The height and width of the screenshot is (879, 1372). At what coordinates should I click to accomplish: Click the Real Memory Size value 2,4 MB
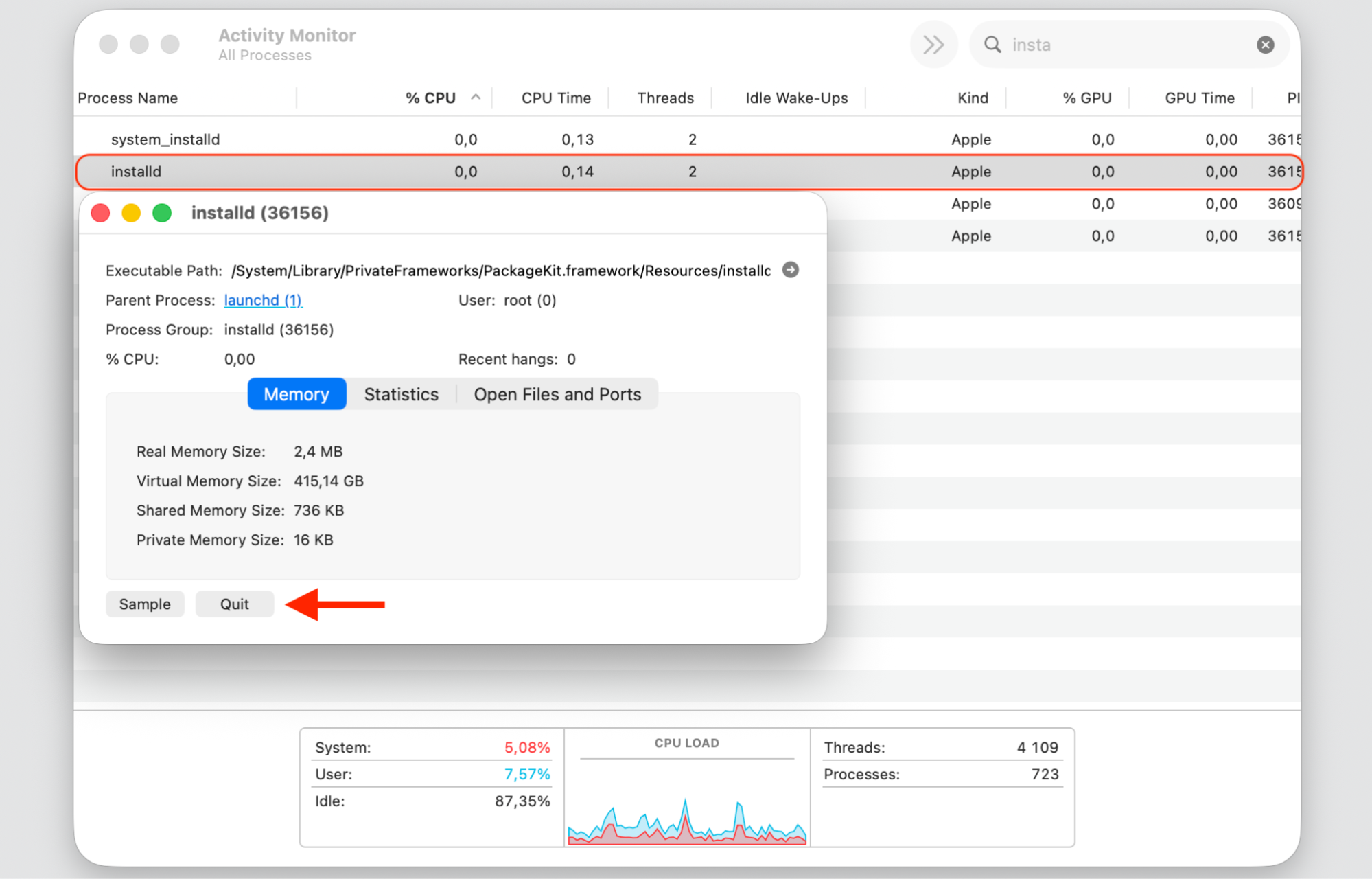318,451
